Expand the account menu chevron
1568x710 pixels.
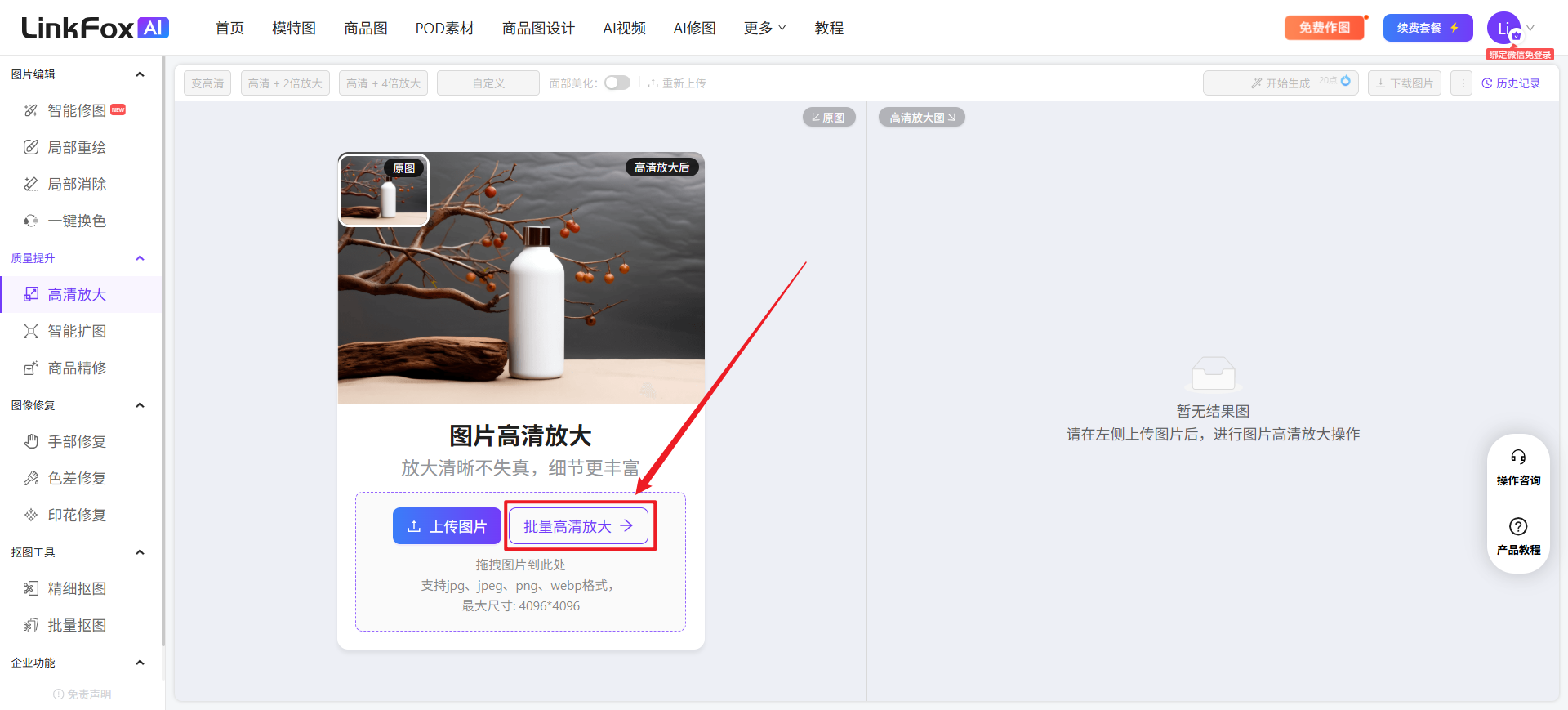[x=1530, y=28]
